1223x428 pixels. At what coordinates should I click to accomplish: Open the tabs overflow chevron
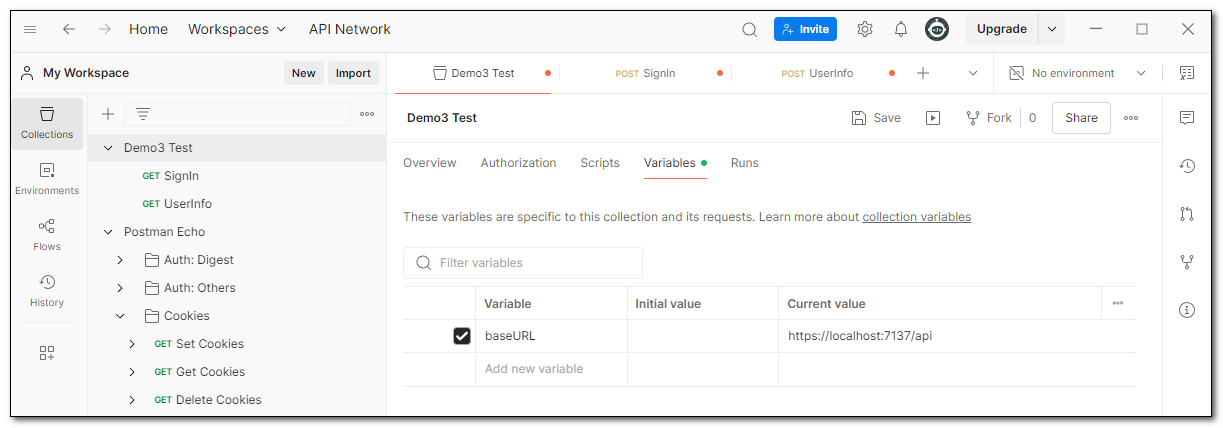point(973,73)
